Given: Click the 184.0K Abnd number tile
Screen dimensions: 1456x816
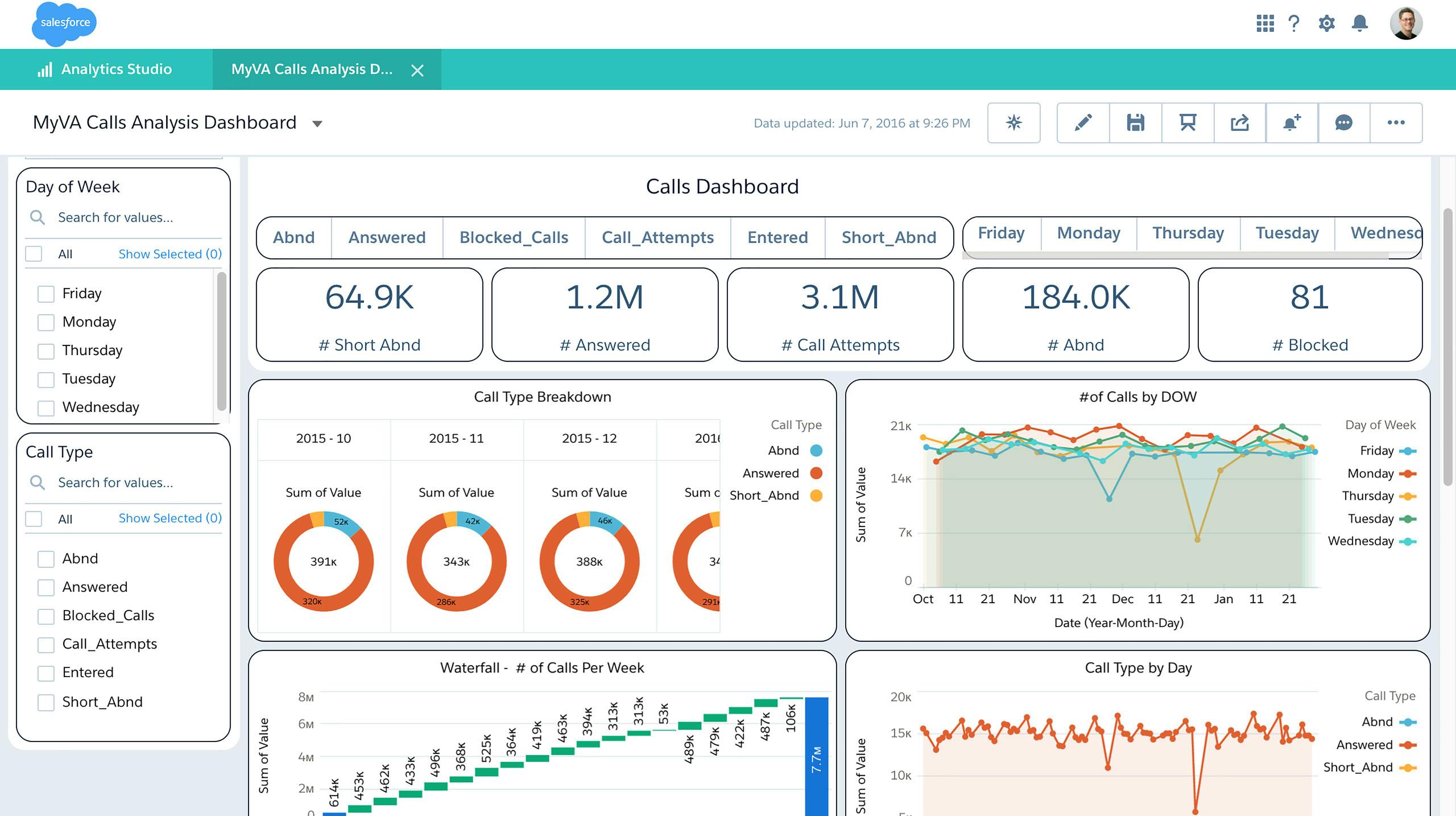Looking at the screenshot, I should click(1076, 315).
